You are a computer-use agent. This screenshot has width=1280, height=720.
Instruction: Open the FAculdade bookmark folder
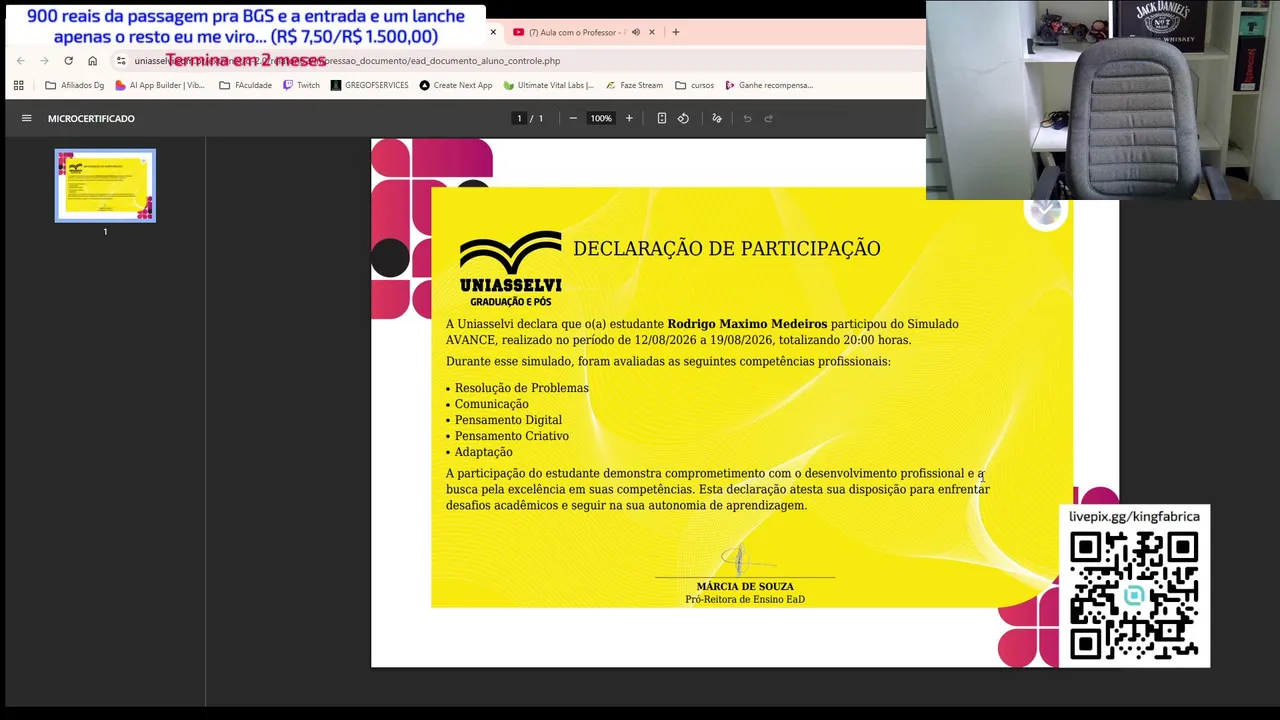coord(245,85)
